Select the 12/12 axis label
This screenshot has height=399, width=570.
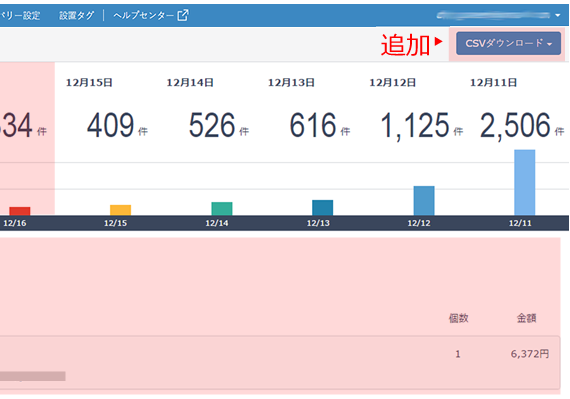pos(419,223)
